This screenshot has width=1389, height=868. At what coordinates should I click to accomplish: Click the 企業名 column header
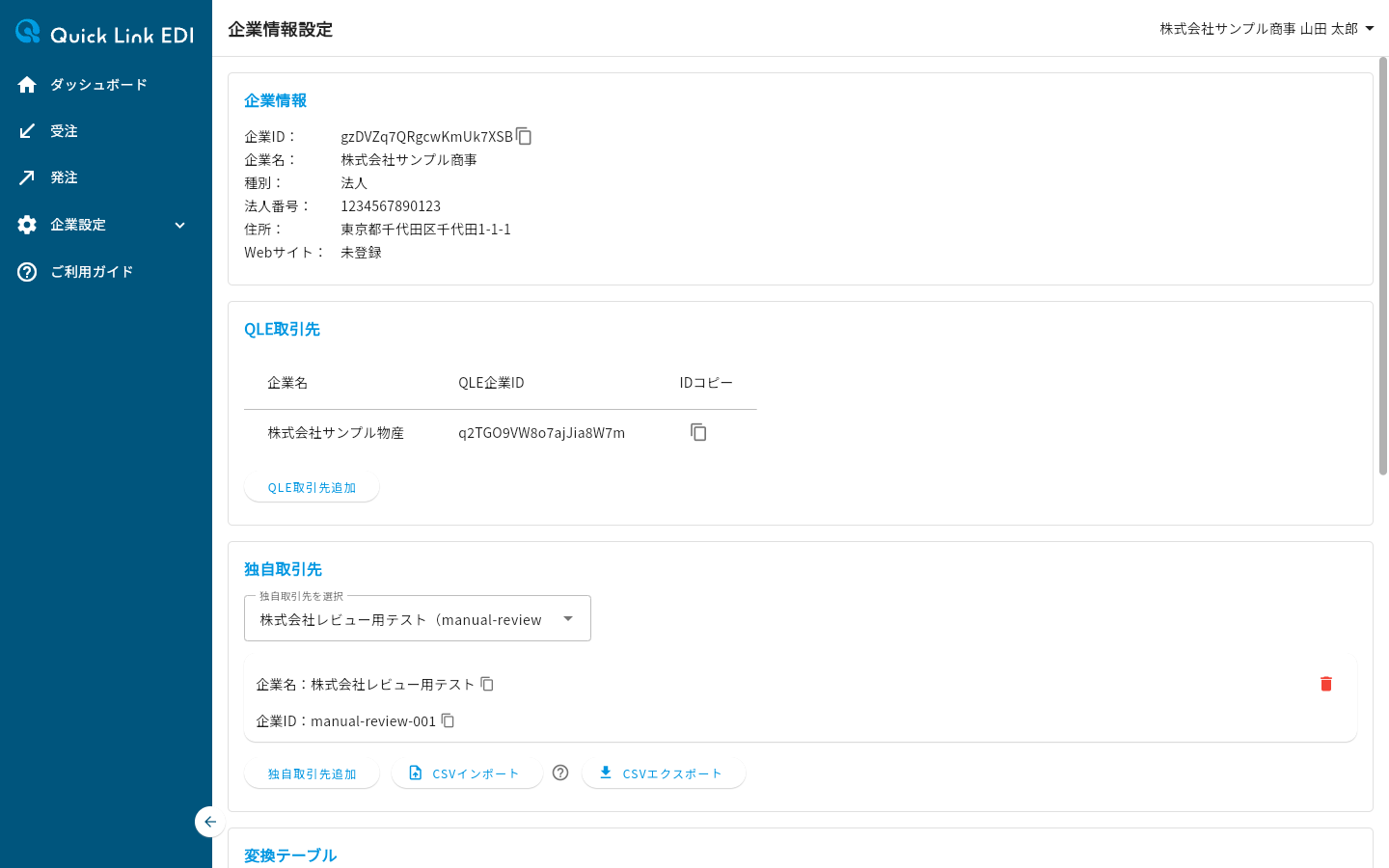point(287,383)
